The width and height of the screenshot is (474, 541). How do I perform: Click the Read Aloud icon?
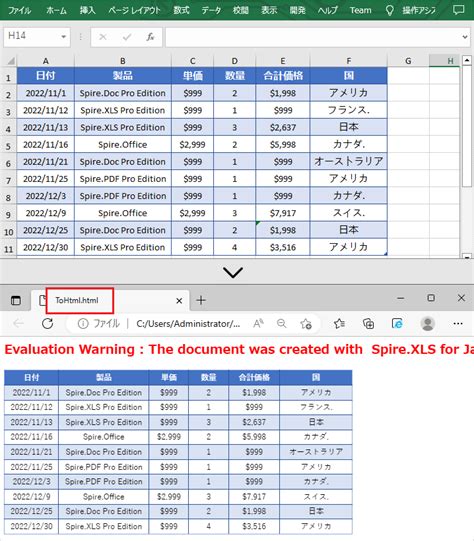tap(258, 324)
